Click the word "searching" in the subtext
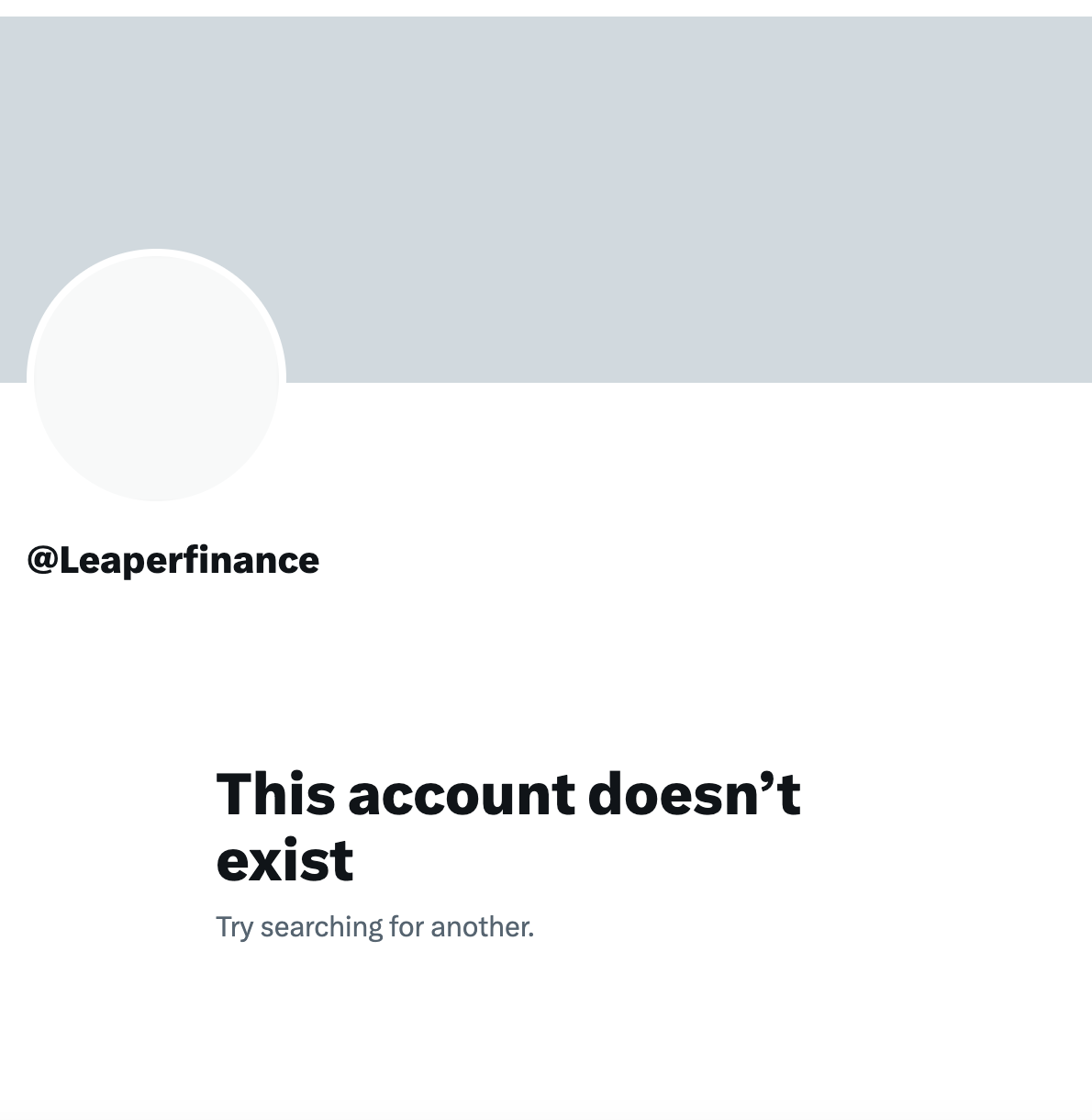This screenshot has width=1092, height=1120. (320, 927)
